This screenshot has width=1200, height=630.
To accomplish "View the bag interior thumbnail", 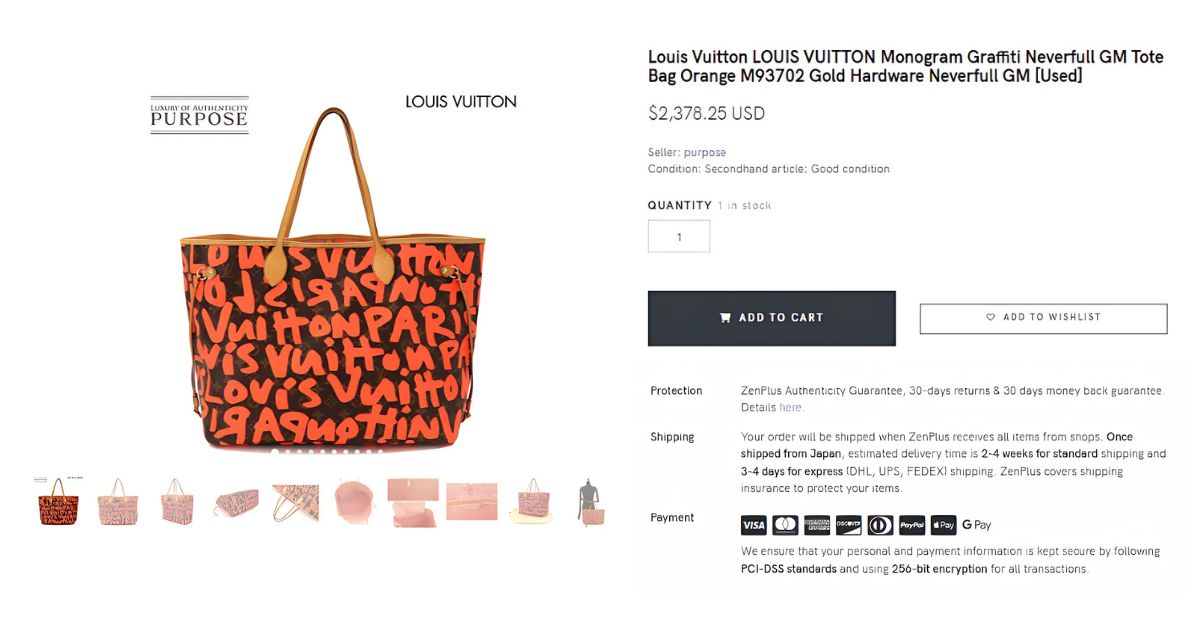I will 354,502.
